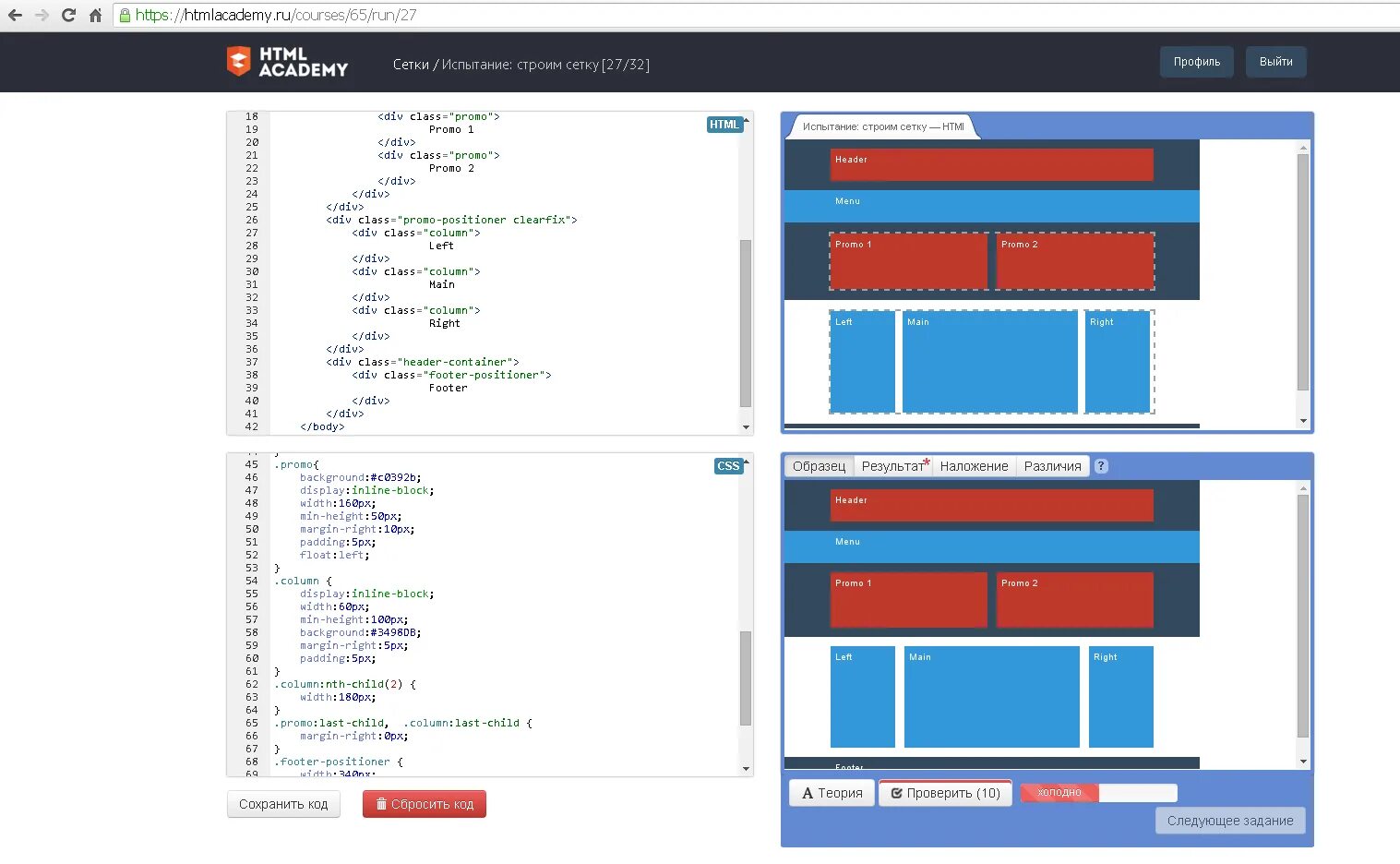Click HTML code line 26 promo-positioner clearfix
The width and height of the screenshot is (1400, 864).
pos(451,220)
